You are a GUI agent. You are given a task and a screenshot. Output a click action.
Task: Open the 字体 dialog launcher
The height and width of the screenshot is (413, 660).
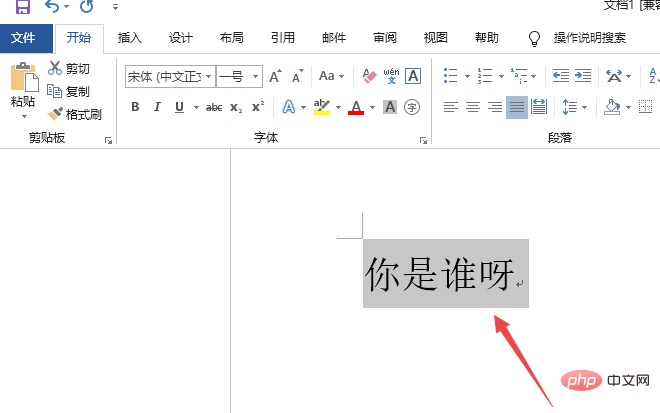click(x=423, y=141)
